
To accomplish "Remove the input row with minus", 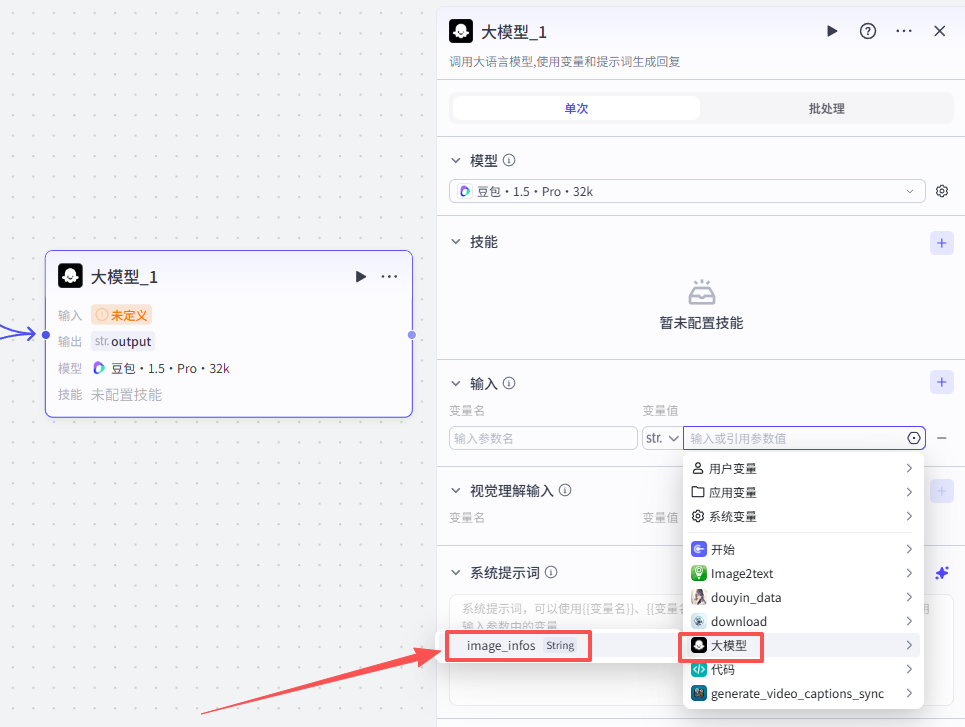I will [x=941, y=438].
